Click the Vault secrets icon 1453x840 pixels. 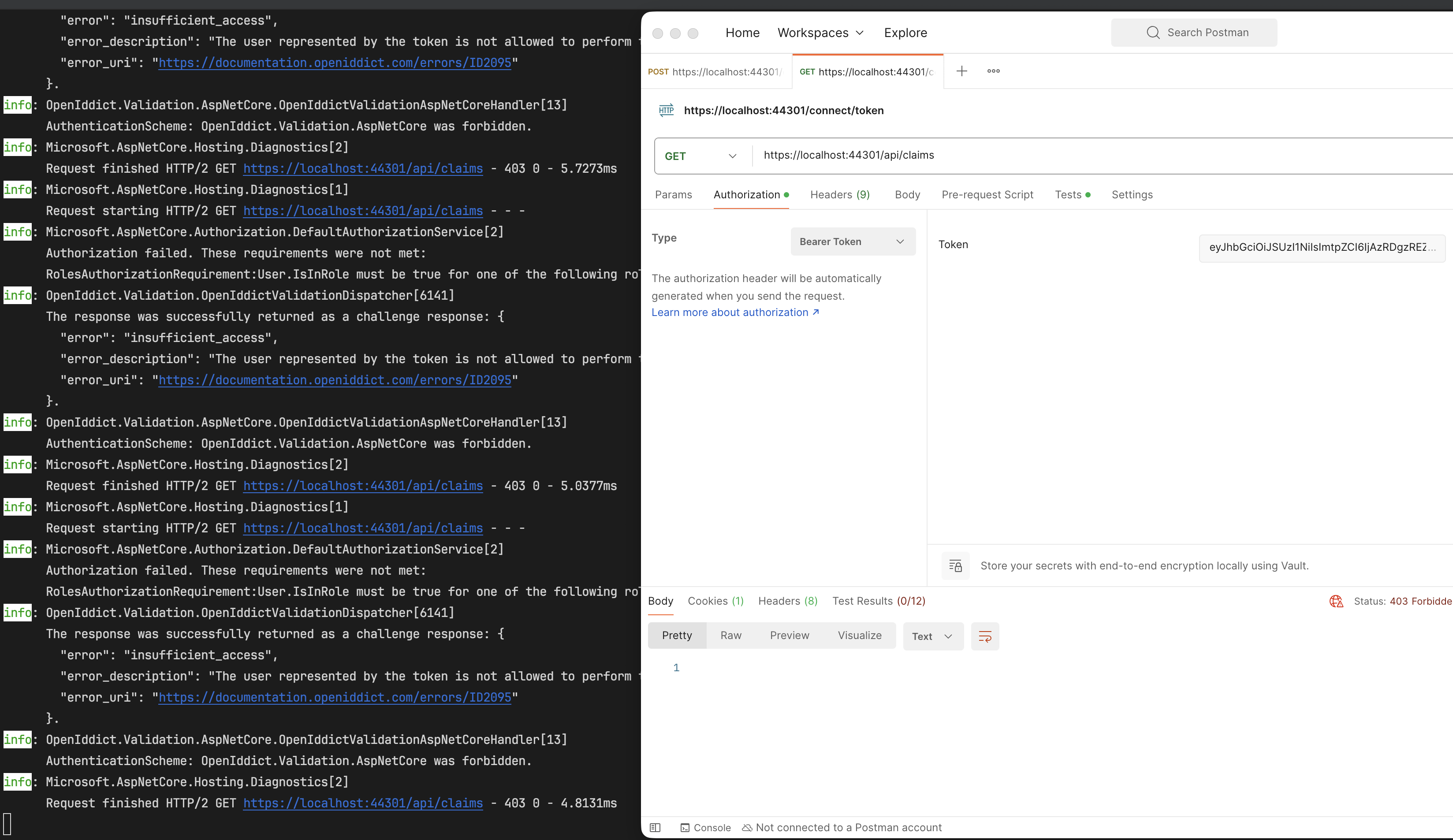pyautogui.click(x=955, y=565)
